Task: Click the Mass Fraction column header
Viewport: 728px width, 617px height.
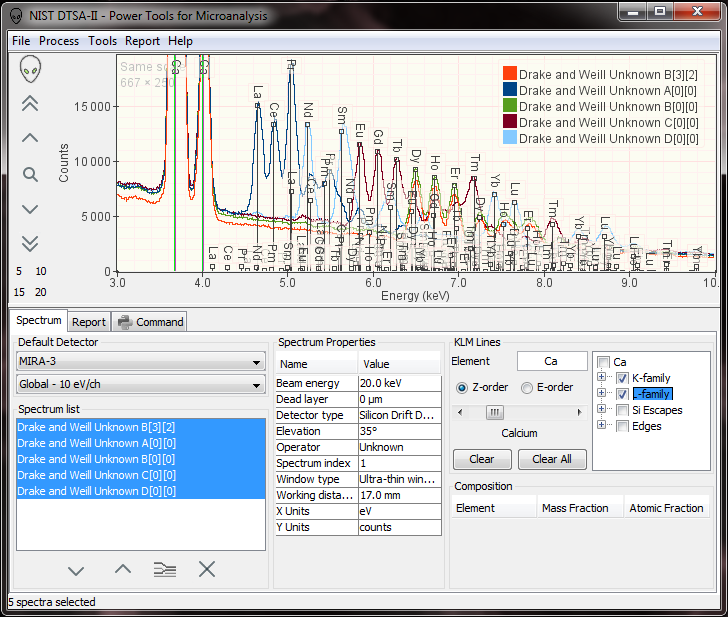Action: [x=579, y=508]
